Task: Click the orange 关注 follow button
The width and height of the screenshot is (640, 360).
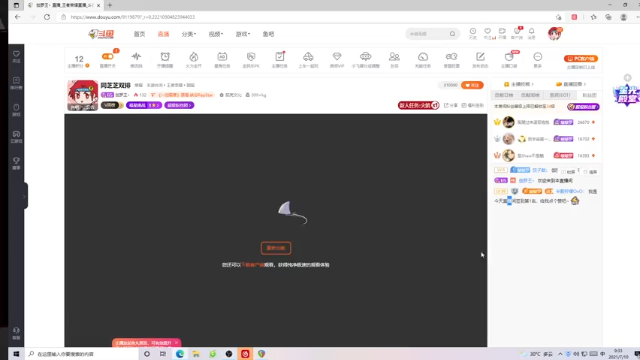Action: point(472,85)
